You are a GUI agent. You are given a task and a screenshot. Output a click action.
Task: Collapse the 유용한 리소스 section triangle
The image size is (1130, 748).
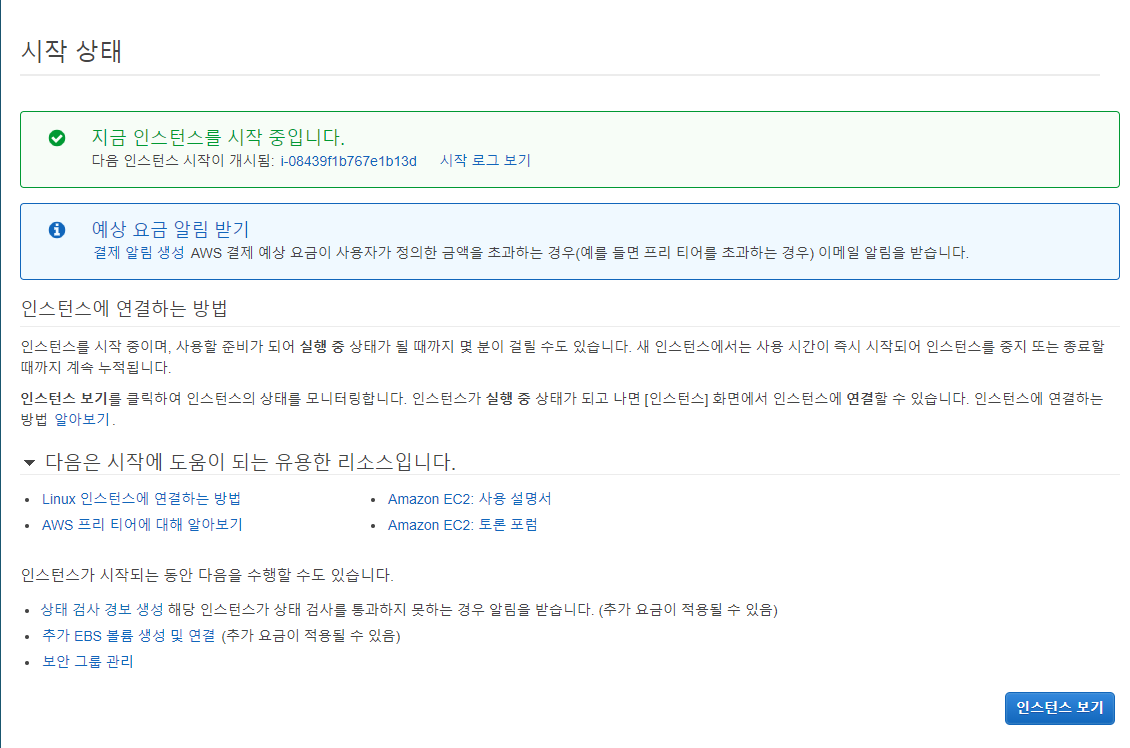(30, 462)
